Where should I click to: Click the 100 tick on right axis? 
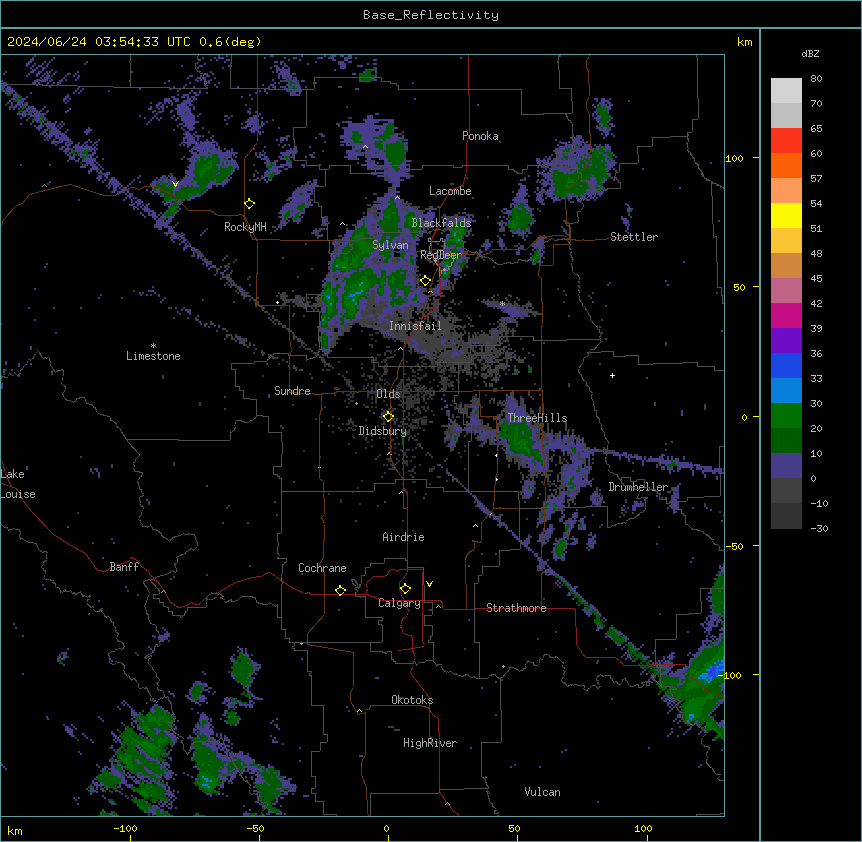coord(734,158)
